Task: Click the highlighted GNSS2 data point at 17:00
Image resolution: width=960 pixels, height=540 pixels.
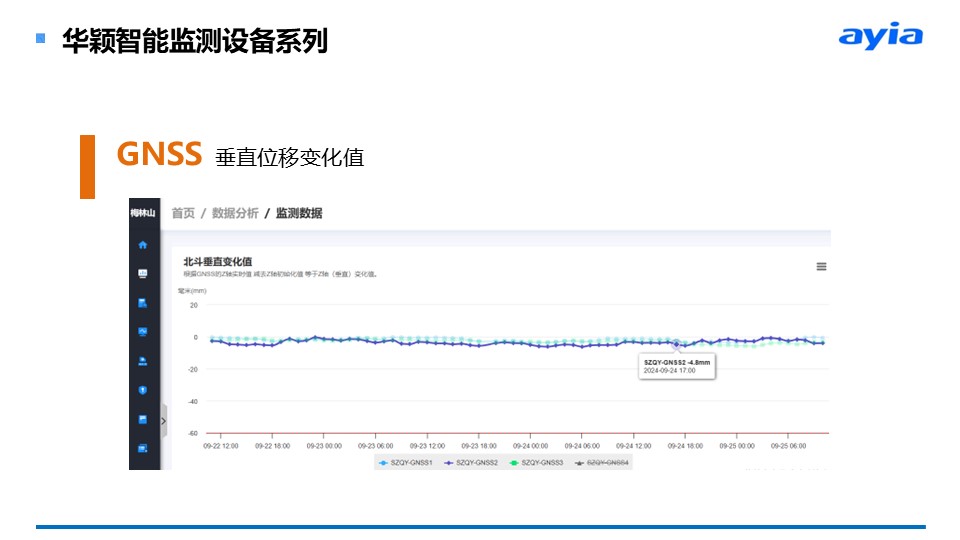Action: [x=676, y=344]
